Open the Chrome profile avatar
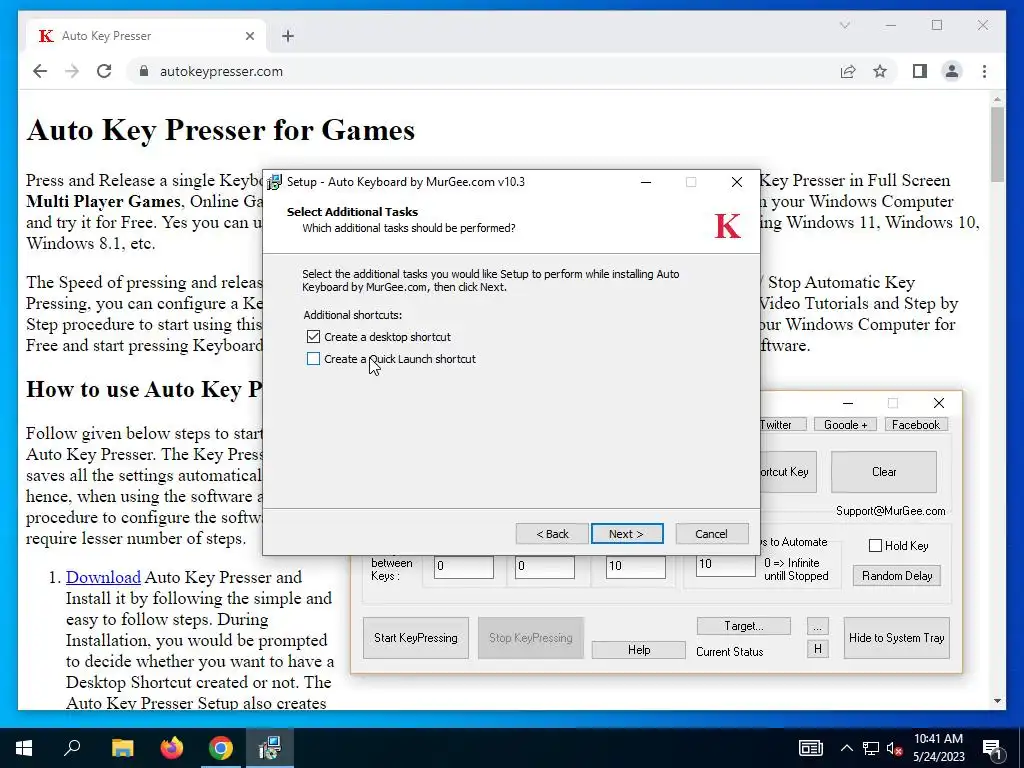 [952, 71]
